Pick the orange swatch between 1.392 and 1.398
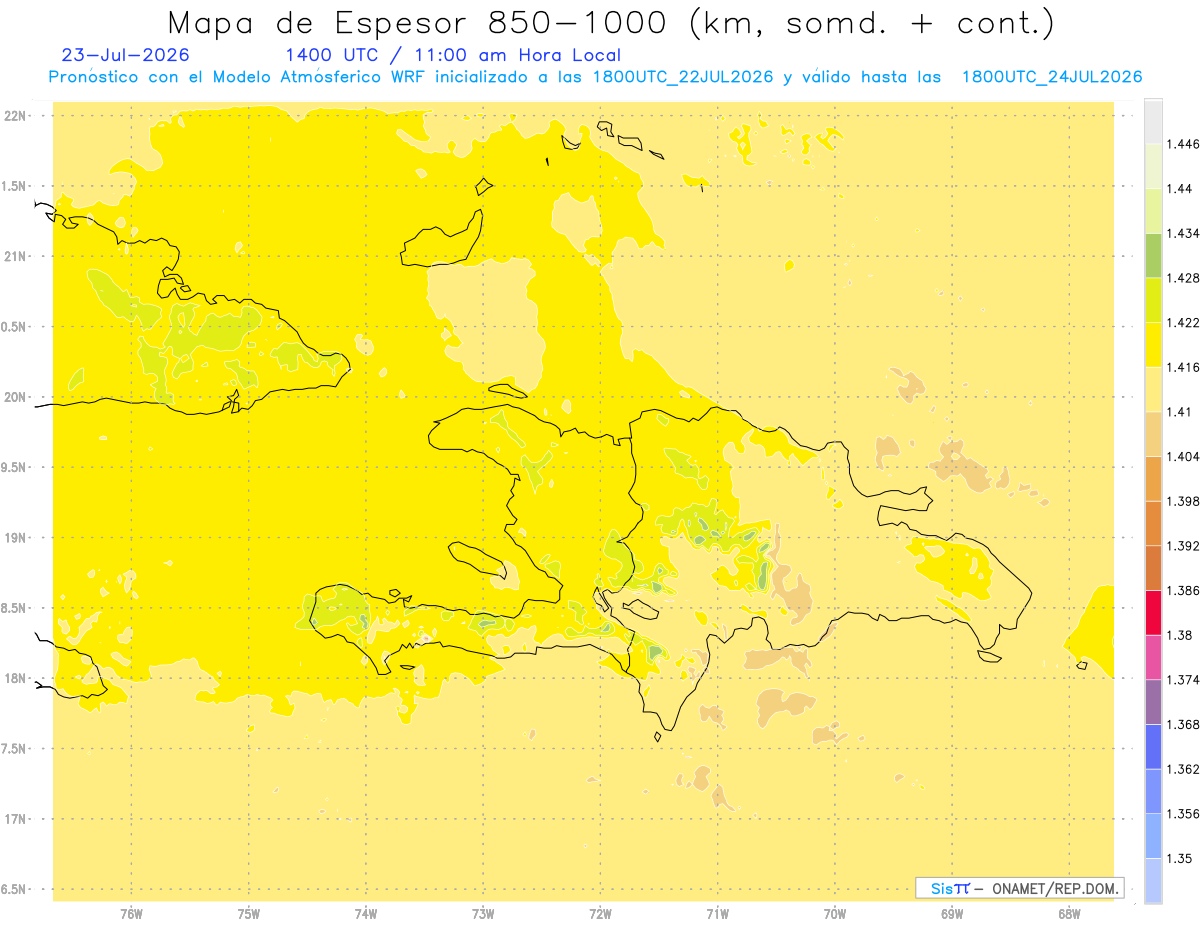Screen dimensions: 1200x927 coord(1153,523)
